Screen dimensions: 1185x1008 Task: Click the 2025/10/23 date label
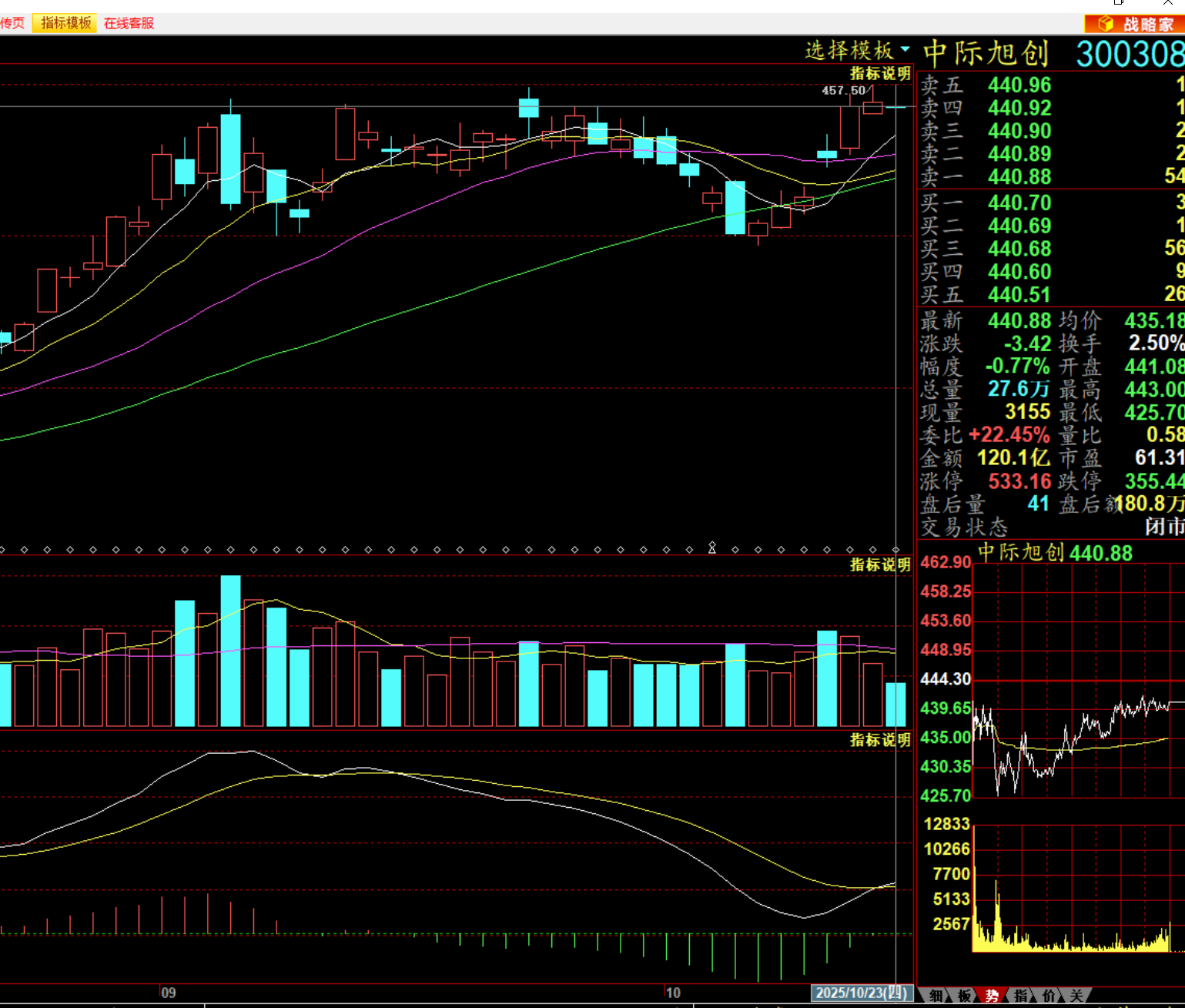pyautogui.click(x=861, y=993)
